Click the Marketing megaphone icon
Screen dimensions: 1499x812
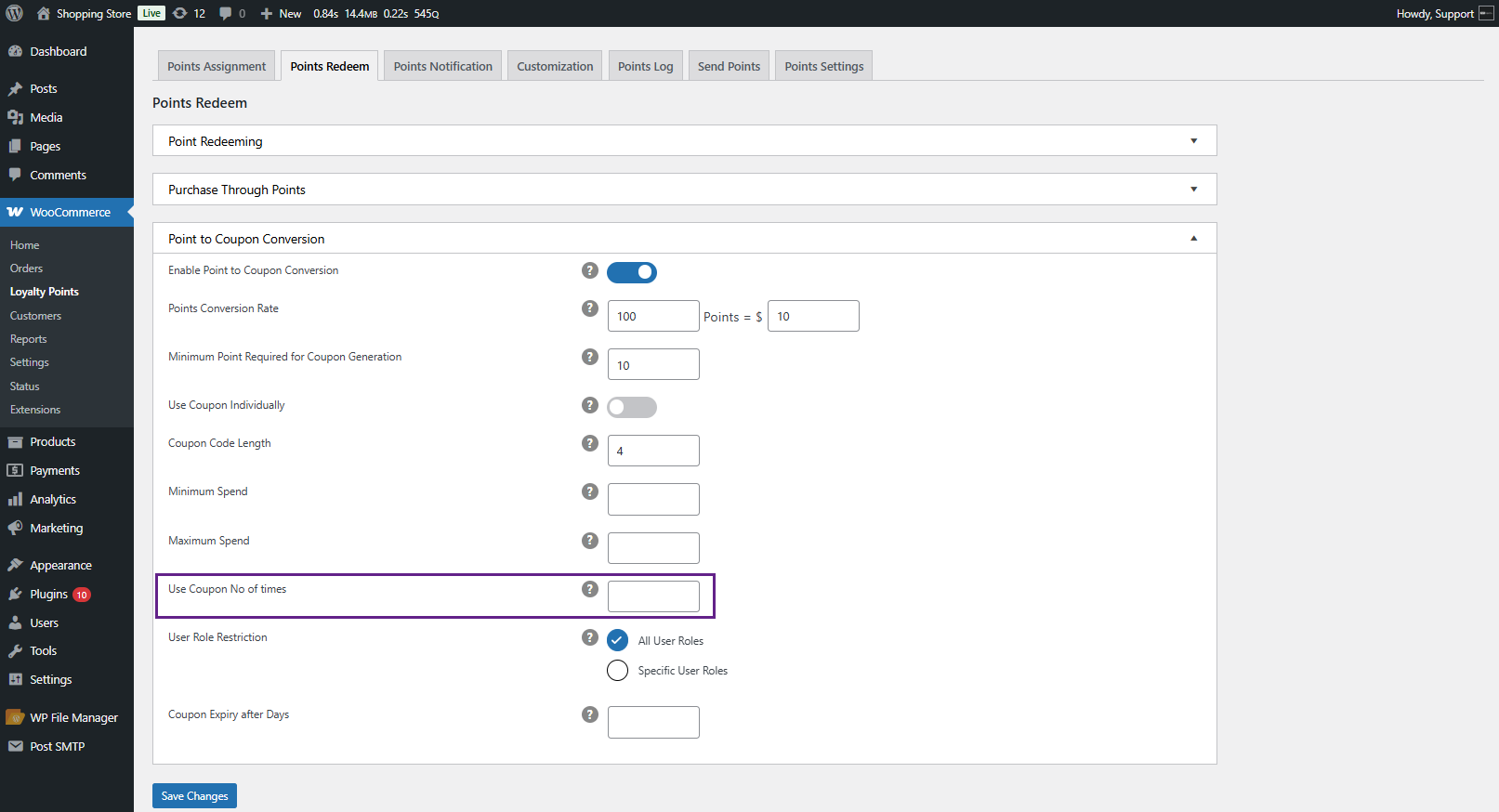(x=15, y=528)
